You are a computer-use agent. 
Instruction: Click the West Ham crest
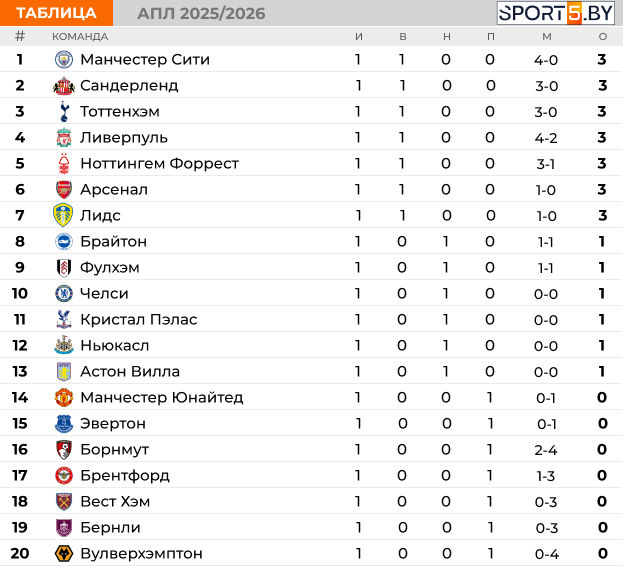pyautogui.click(x=64, y=501)
